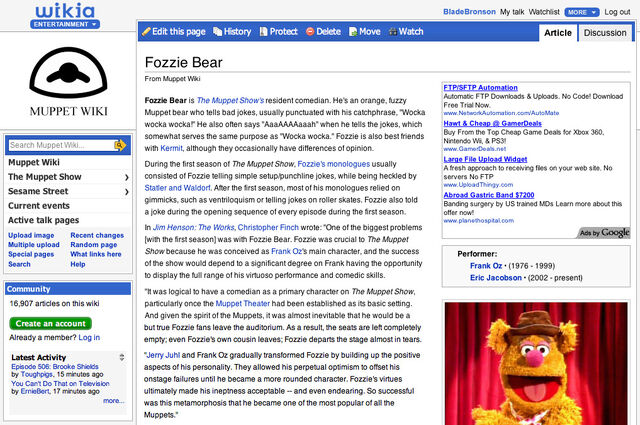This screenshot has width=640, height=425.
Task: Open Recent changes
Action: point(97,235)
